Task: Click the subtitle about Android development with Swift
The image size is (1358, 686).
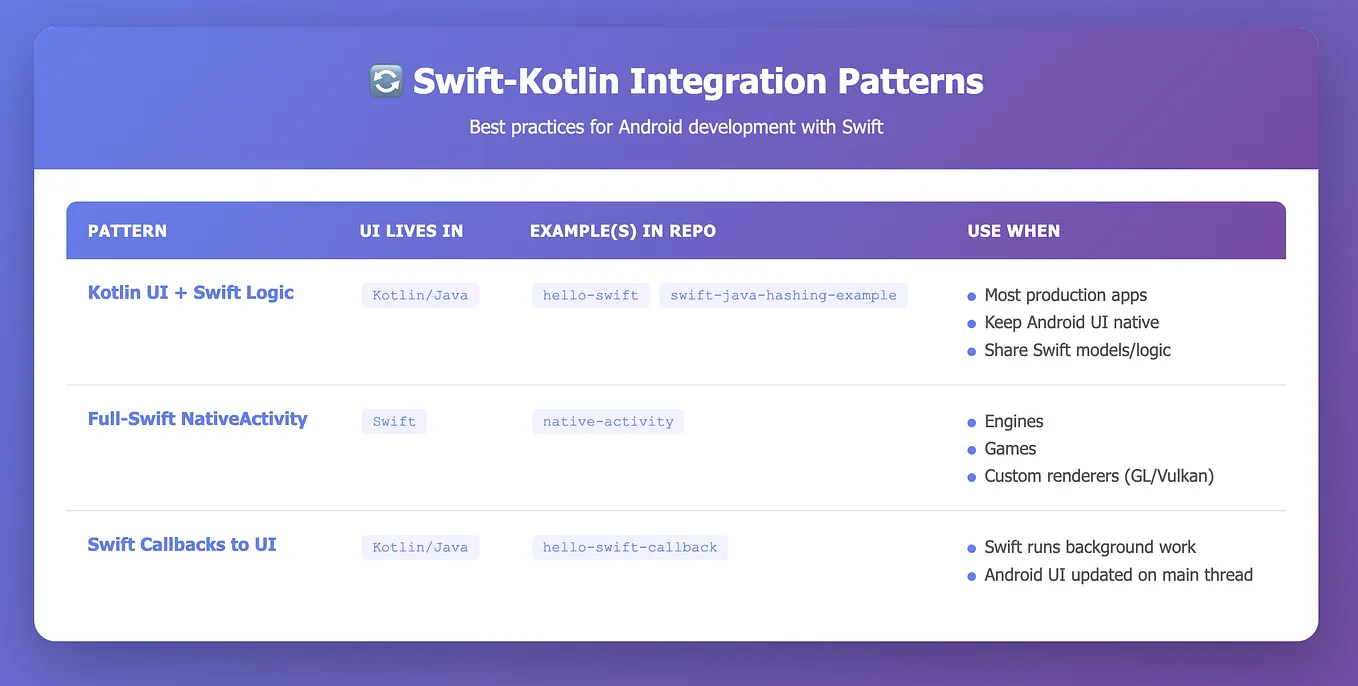Action: click(x=676, y=127)
